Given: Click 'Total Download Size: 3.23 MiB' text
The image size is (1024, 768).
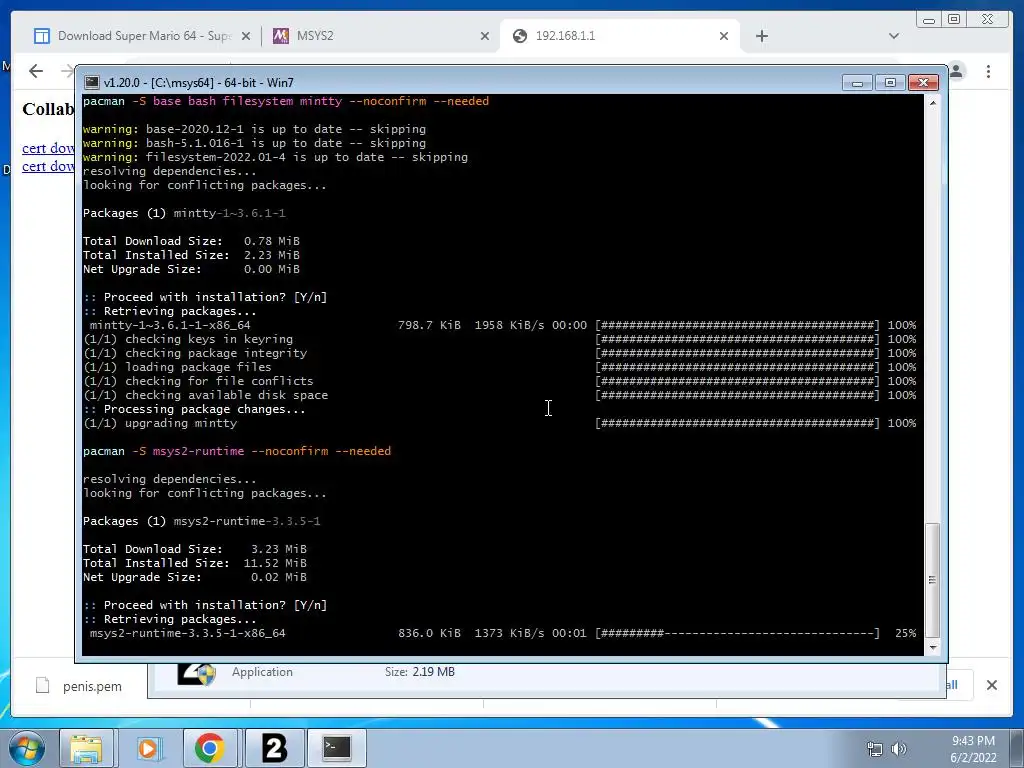Looking at the screenshot, I should coord(195,549).
